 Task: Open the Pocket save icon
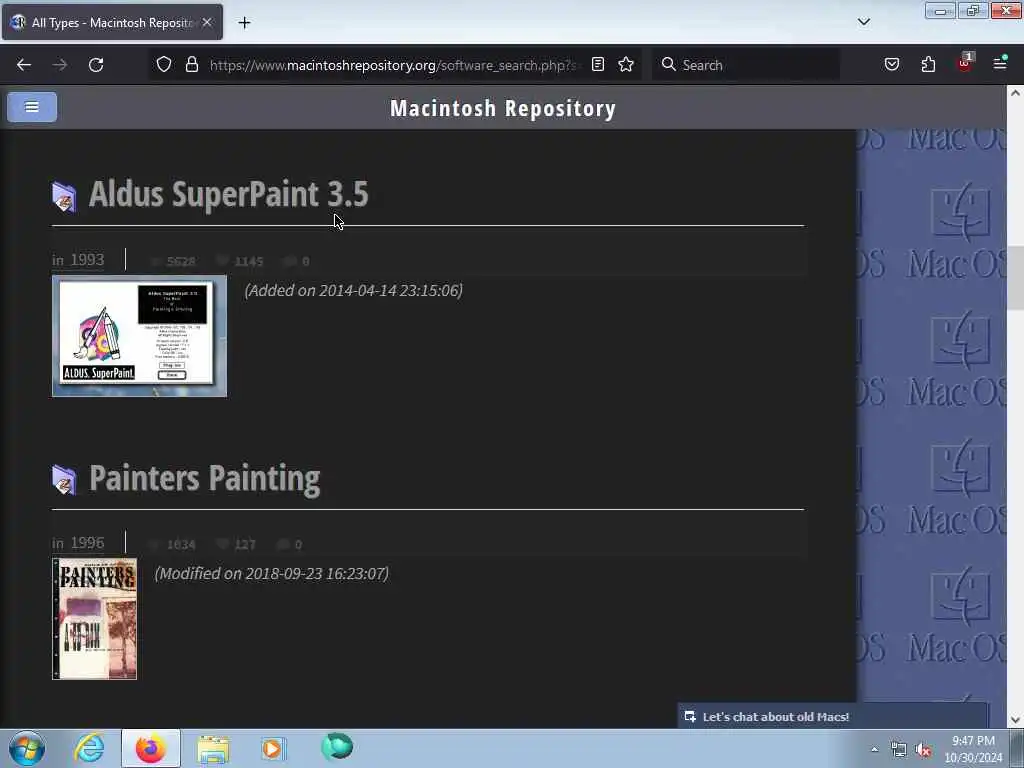click(x=892, y=65)
